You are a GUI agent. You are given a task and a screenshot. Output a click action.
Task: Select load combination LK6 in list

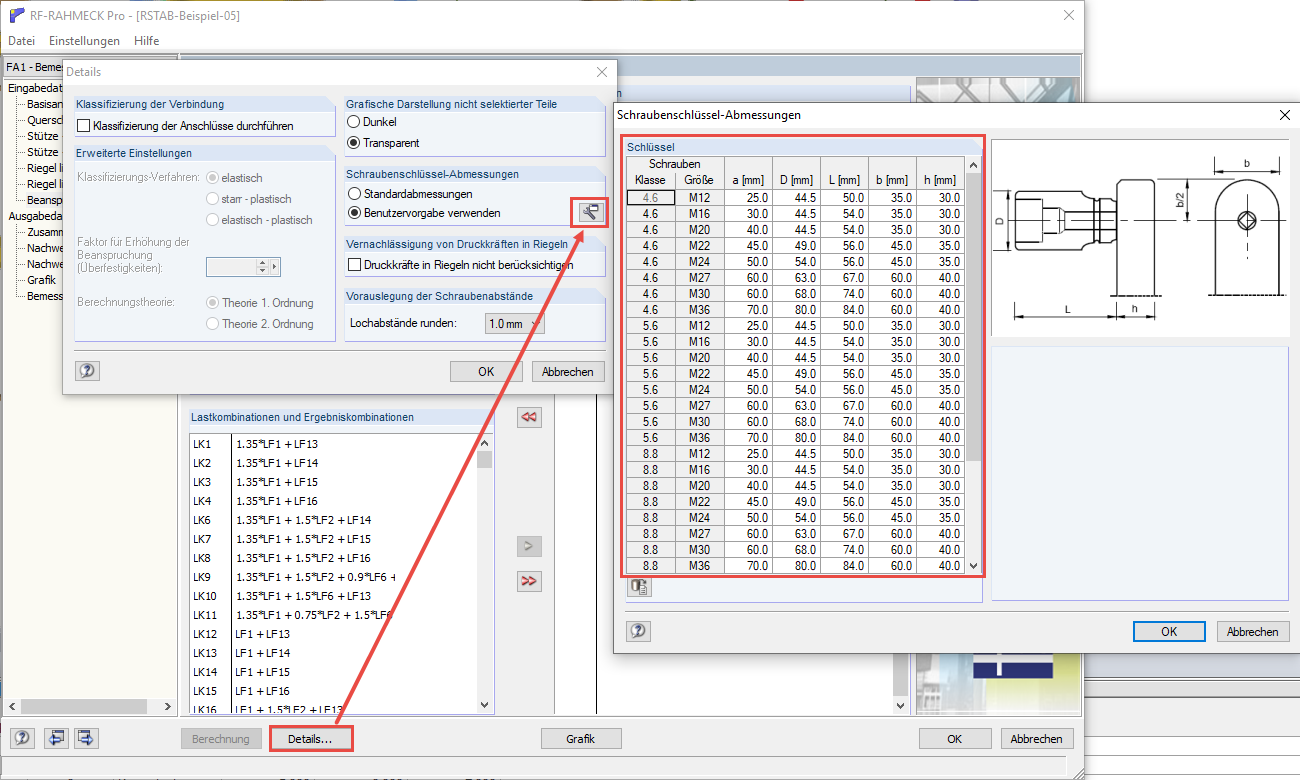pos(334,520)
